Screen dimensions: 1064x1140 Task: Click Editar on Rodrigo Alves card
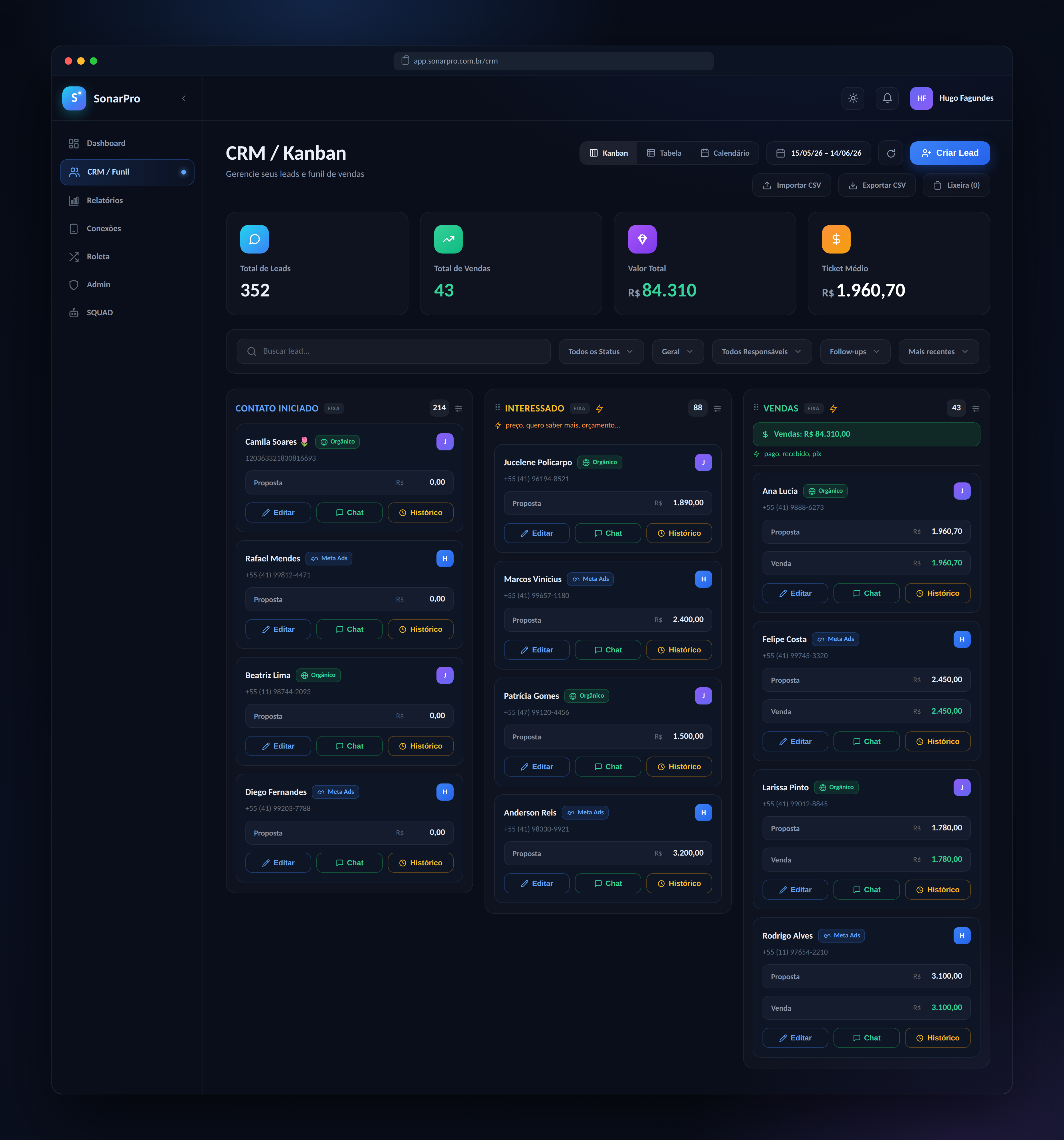[795, 1038]
